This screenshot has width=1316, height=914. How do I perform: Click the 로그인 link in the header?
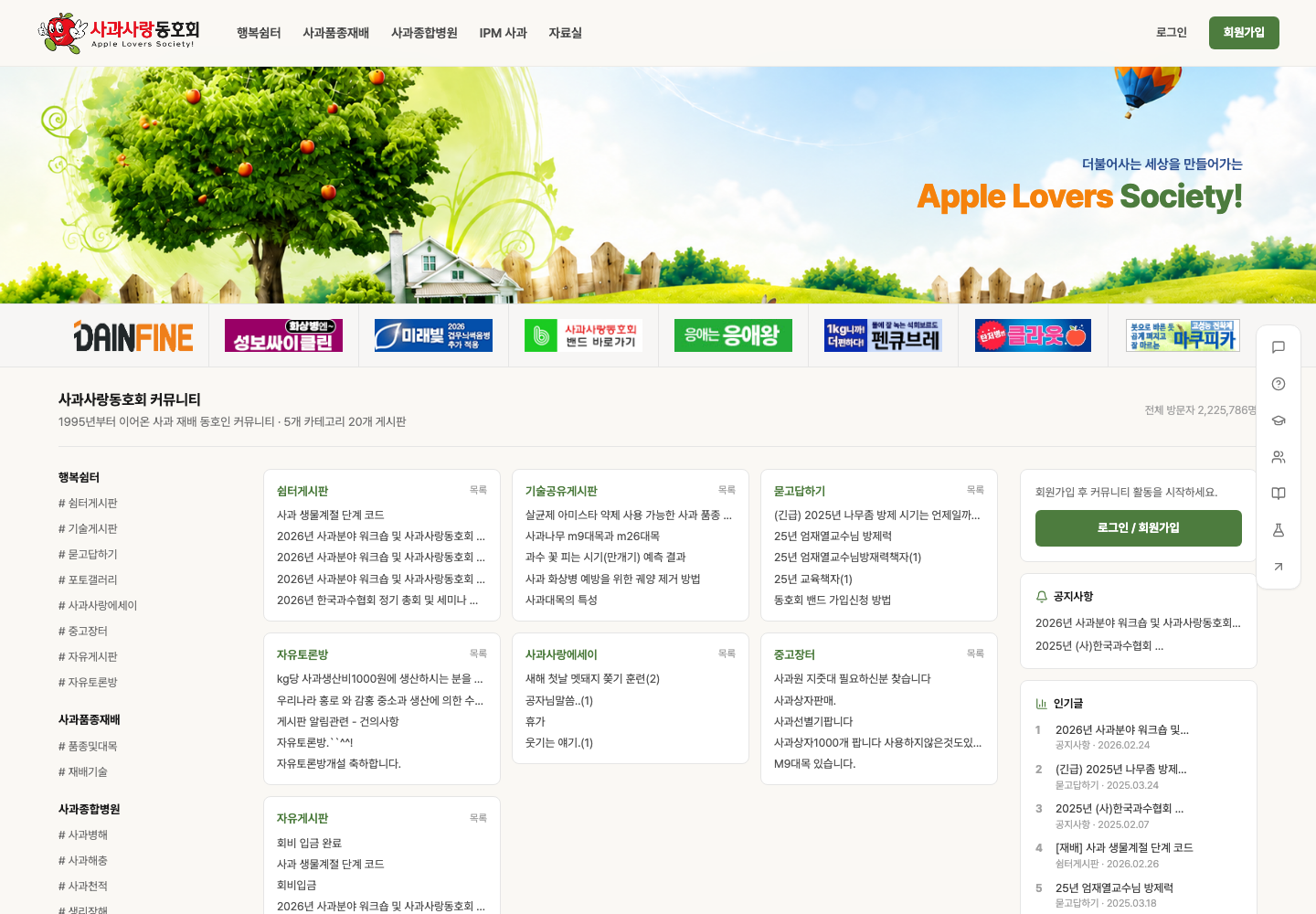pyautogui.click(x=1172, y=33)
